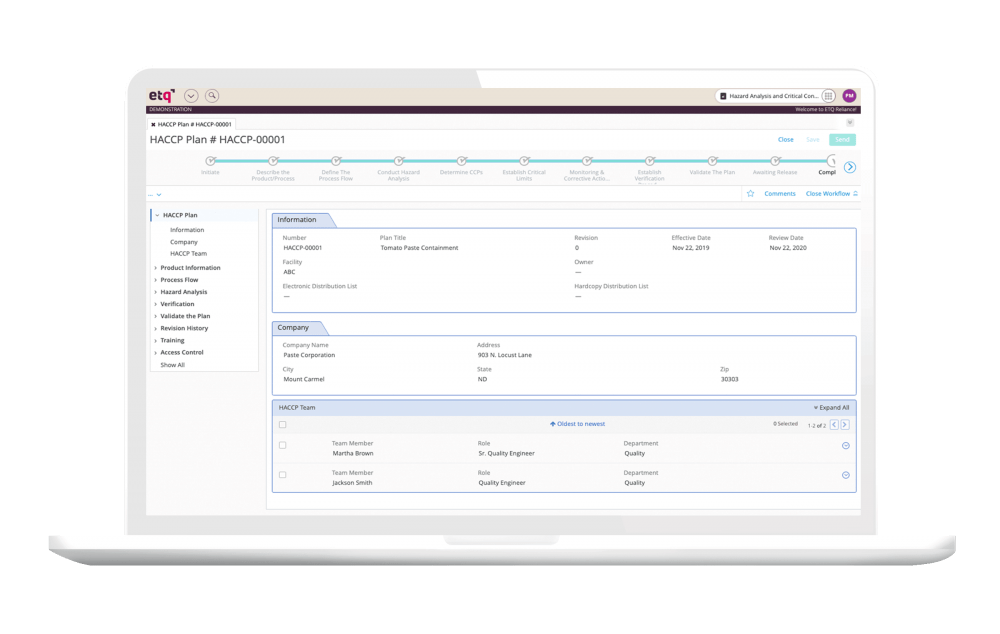This screenshot has height=634, width=1000.
Task: Select the Jackson Smith row checkbox
Action: [283, 475]
